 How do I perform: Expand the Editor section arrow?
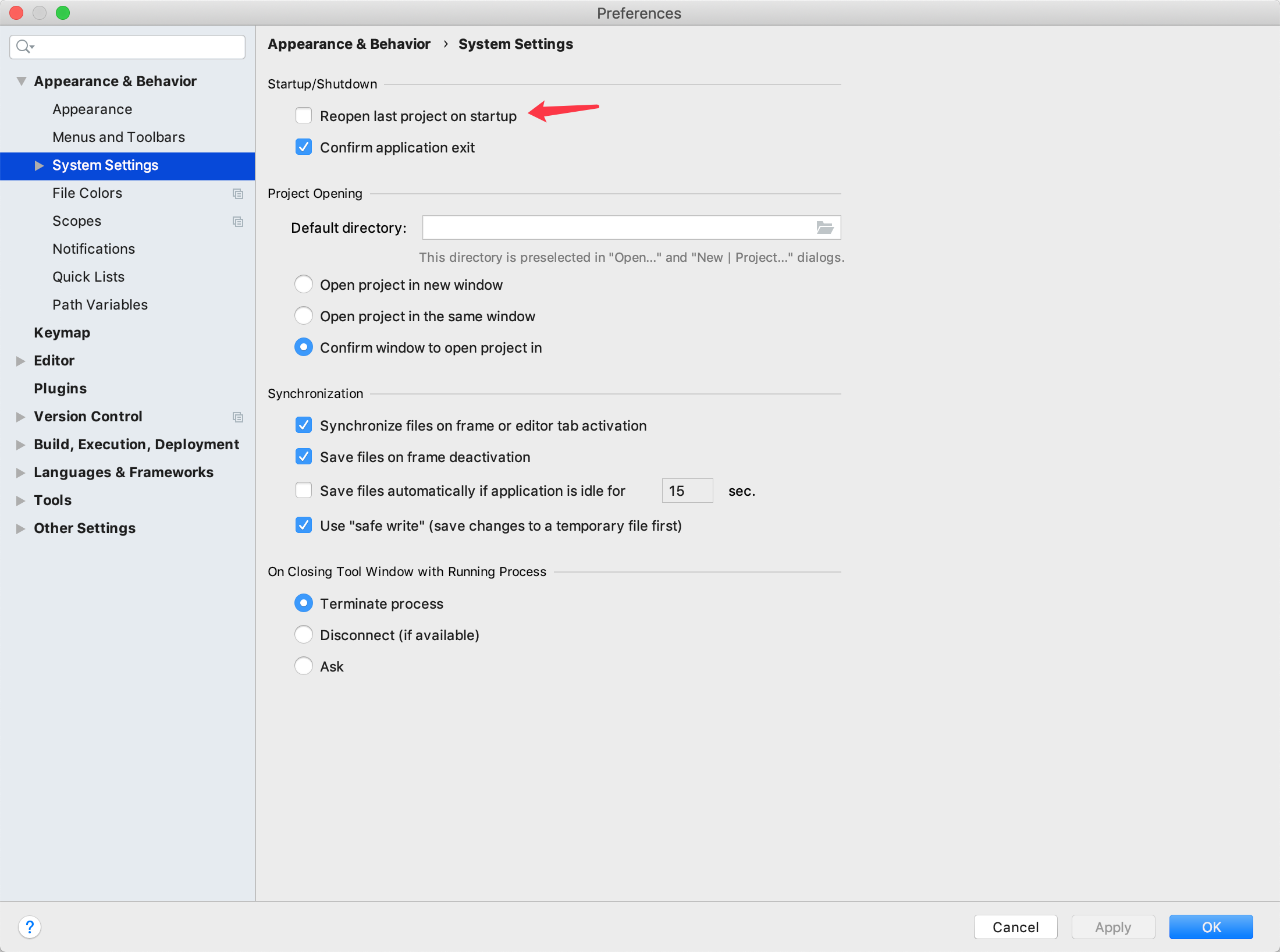click(21, 361)
